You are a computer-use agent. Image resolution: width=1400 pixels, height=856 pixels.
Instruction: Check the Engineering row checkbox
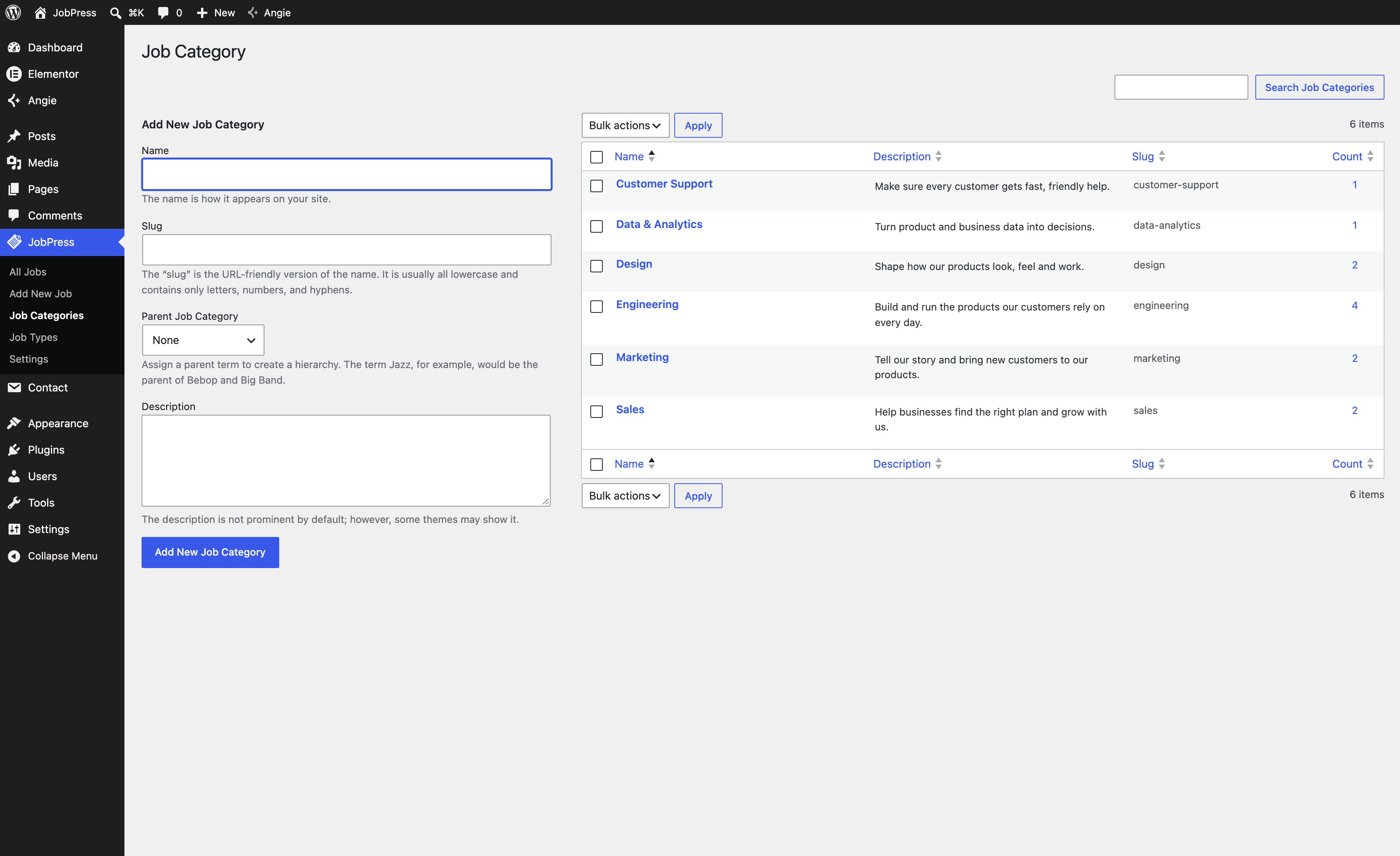(x=597, y=306)
